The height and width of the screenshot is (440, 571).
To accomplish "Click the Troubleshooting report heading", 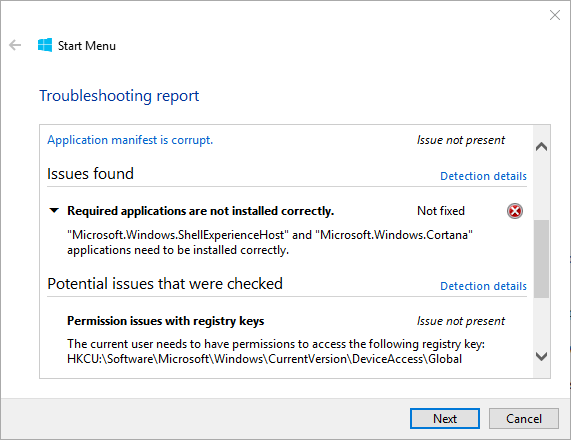I will click(119, 96).
